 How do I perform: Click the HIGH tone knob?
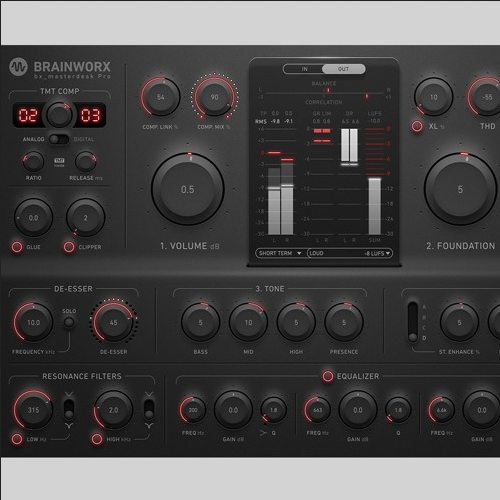pos(296,322)
